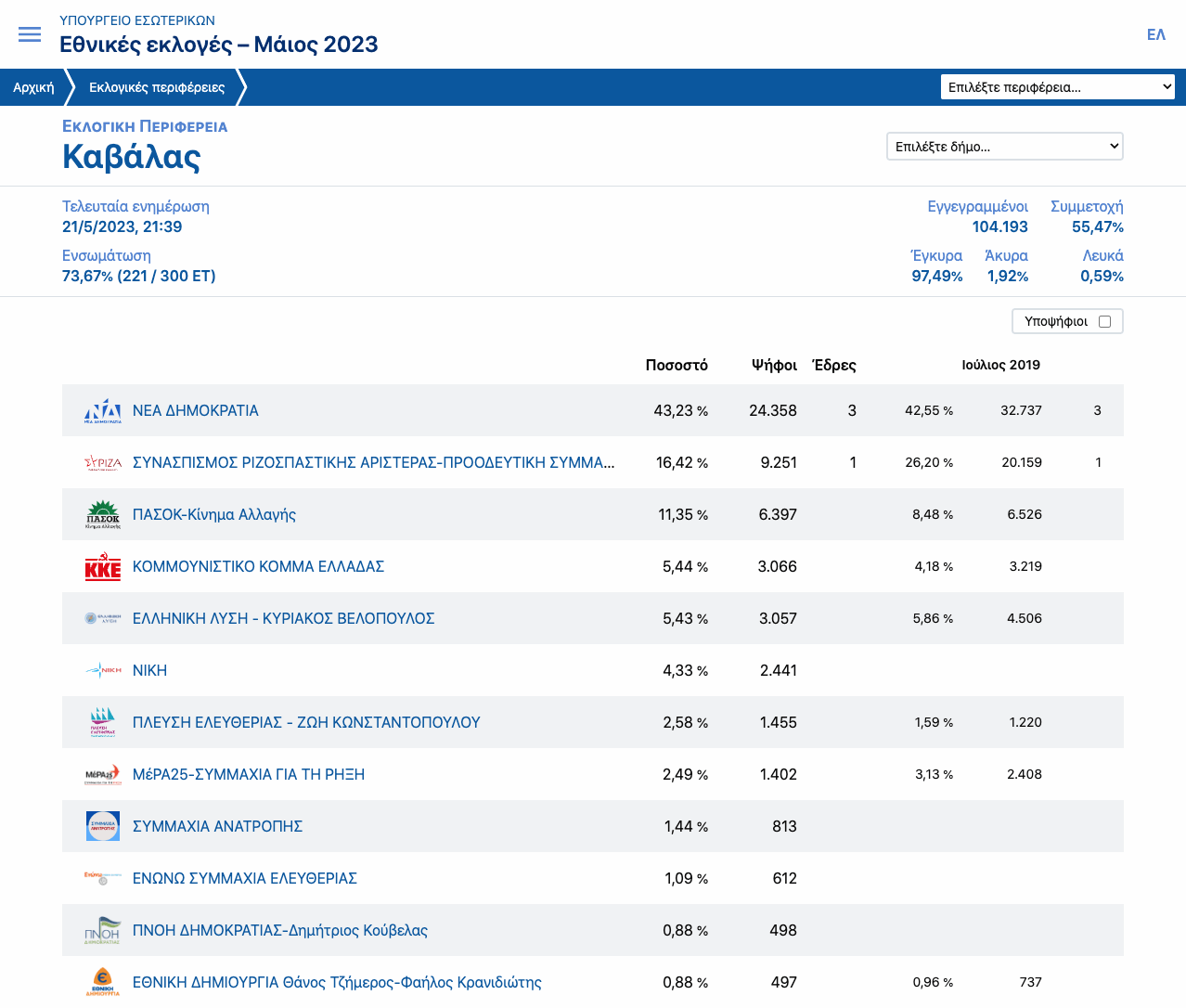
Task: Switch language with the ΕΛ link
Action: (1156, 34)
